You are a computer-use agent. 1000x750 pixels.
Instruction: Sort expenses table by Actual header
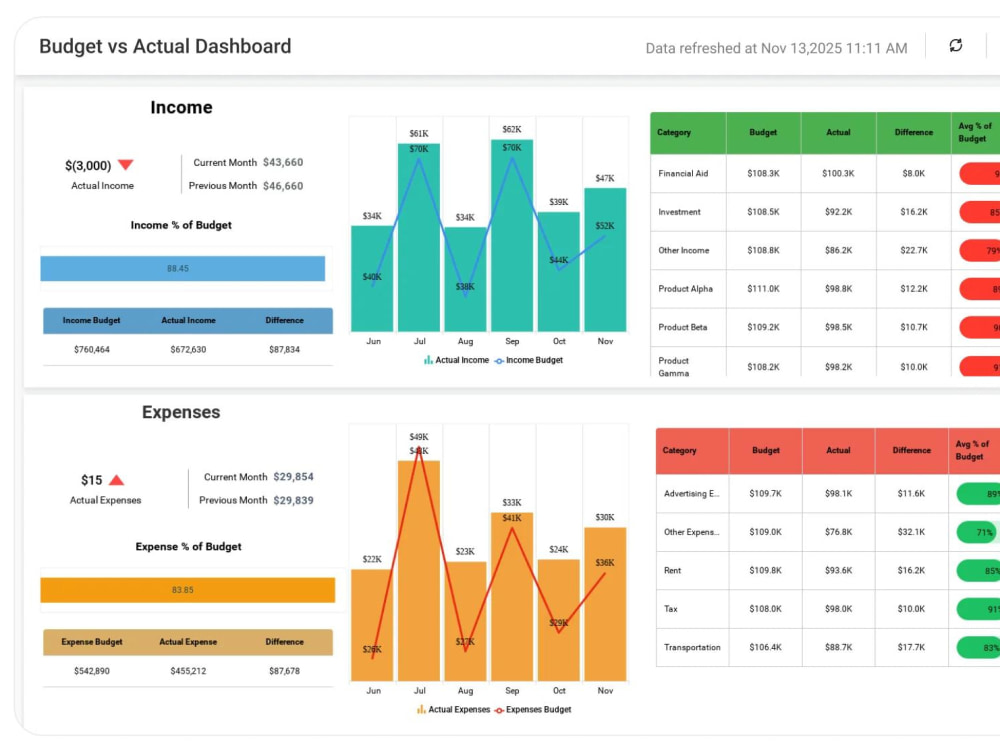click(x=839, y=450)
